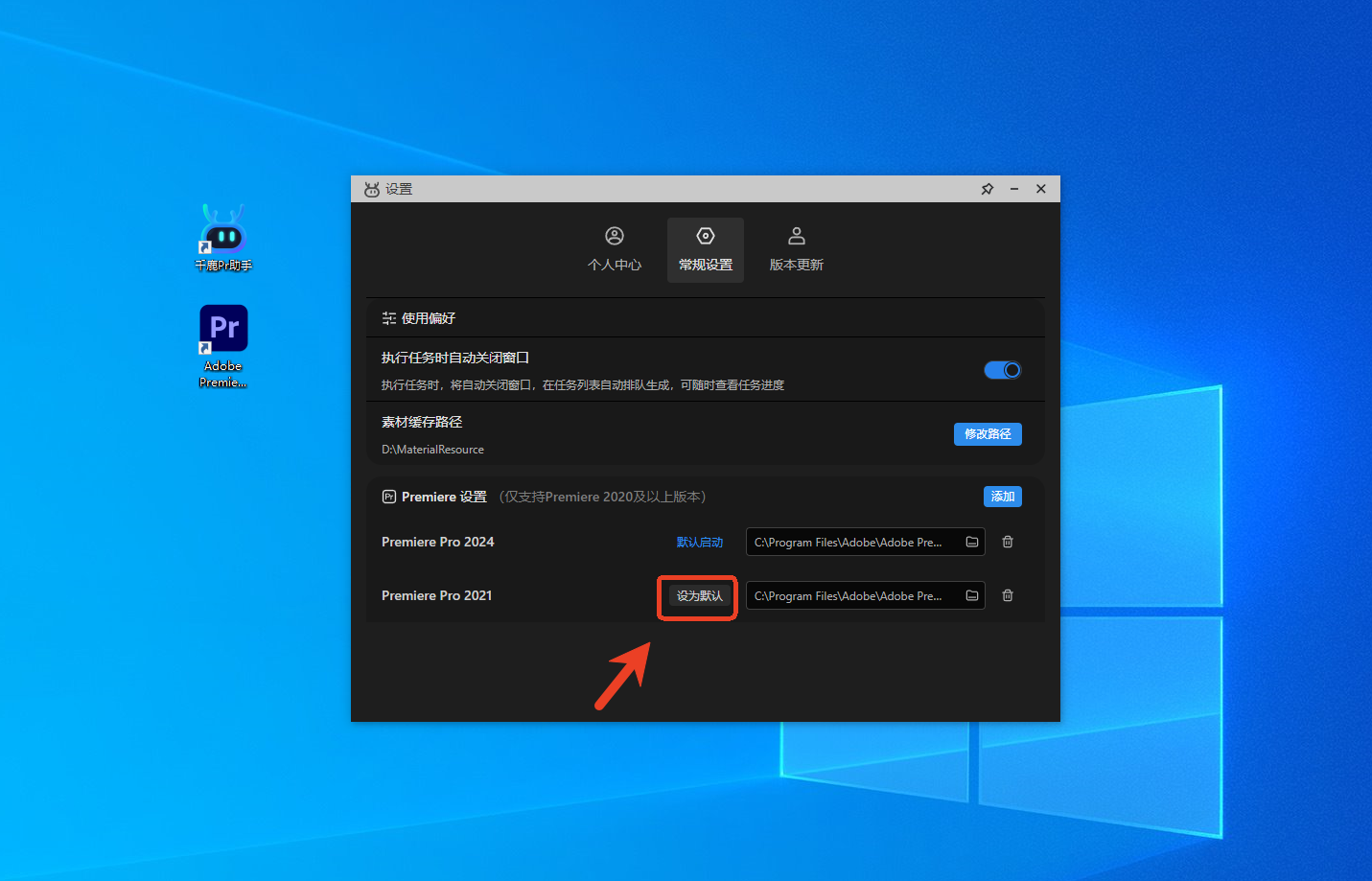Click the 默认启动 label for Premiere Pro 2024
This screenshot has height=881, width=1372.
699,543
